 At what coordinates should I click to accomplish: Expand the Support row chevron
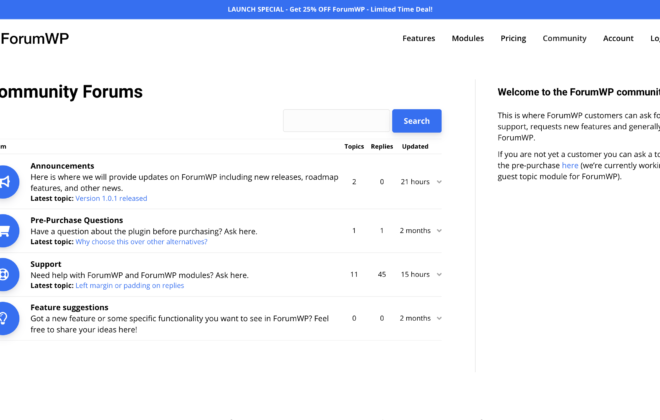439,274
